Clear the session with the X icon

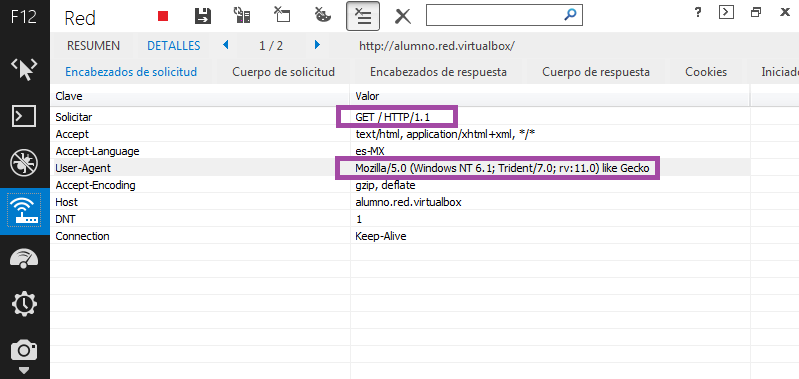403,16
